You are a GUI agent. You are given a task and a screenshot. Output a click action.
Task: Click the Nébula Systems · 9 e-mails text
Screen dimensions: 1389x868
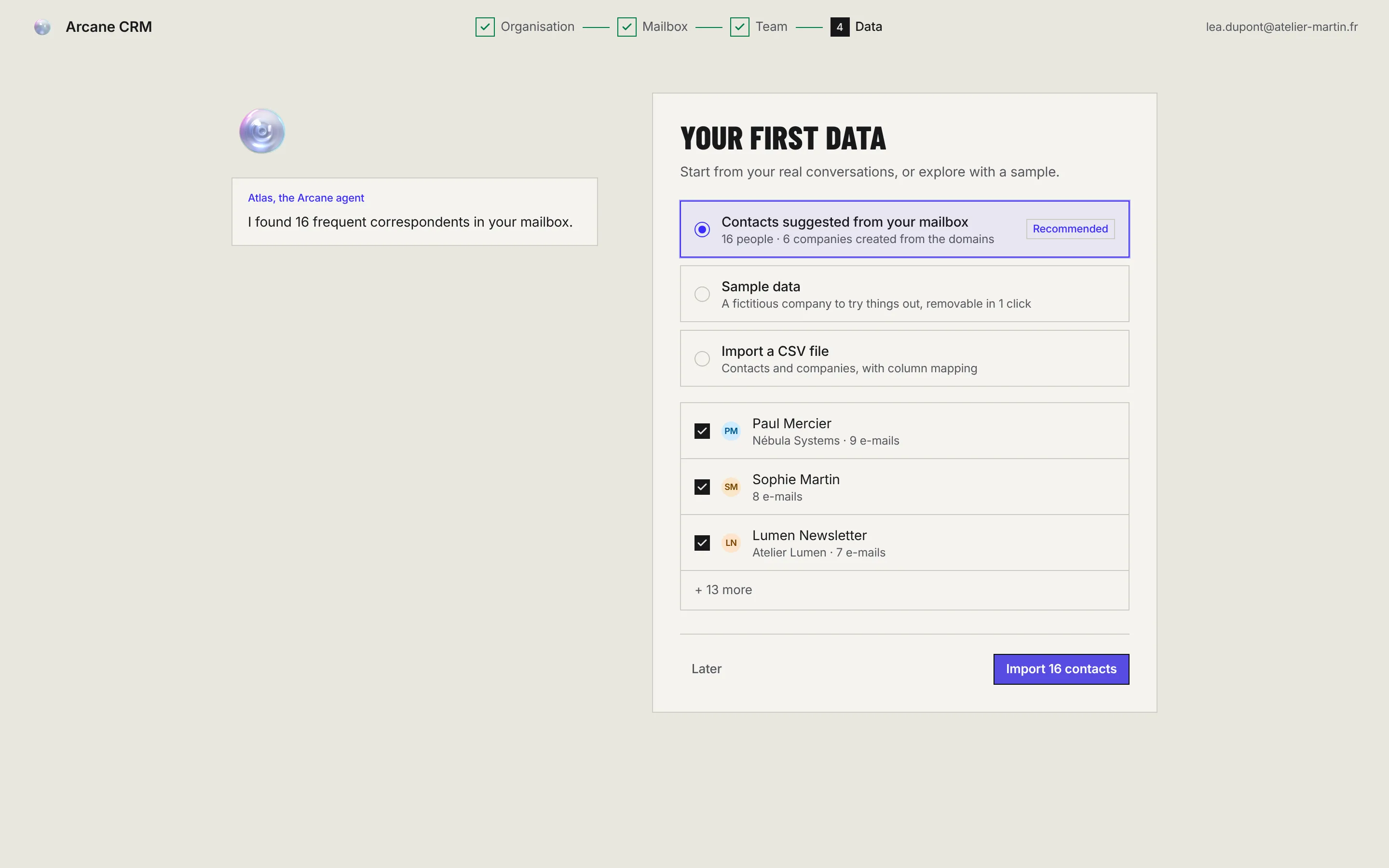(x=825, y=441)
